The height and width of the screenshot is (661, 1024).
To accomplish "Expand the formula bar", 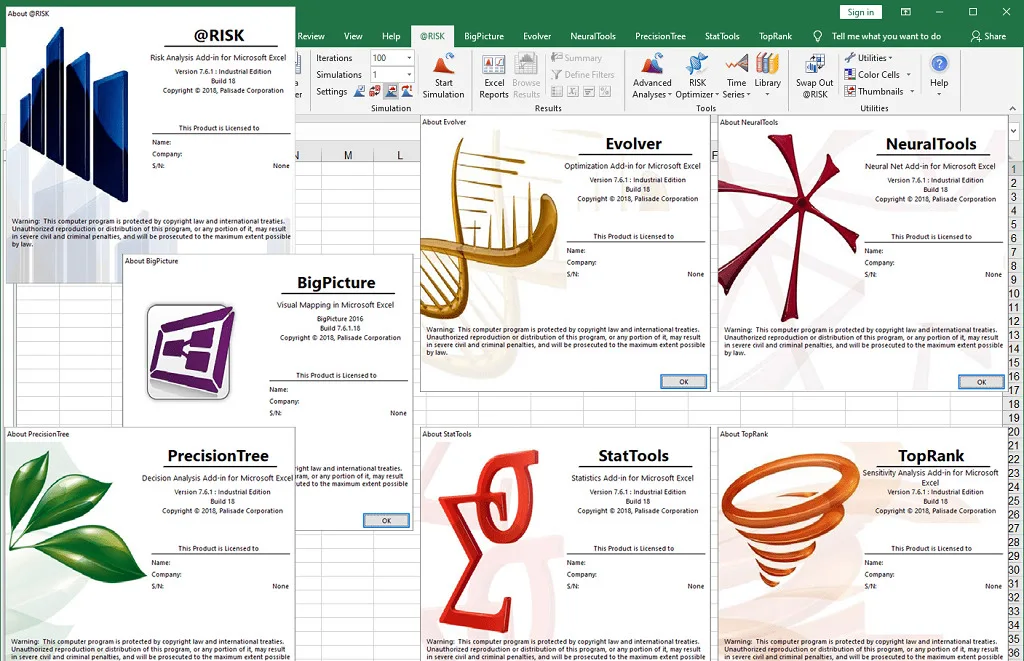I will coord(1014,131).
